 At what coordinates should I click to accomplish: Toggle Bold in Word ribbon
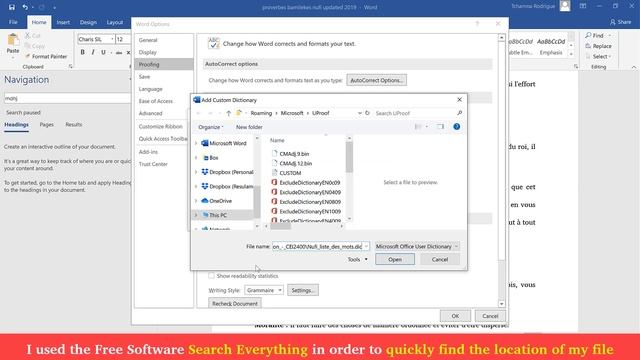[x=82, y=52]
